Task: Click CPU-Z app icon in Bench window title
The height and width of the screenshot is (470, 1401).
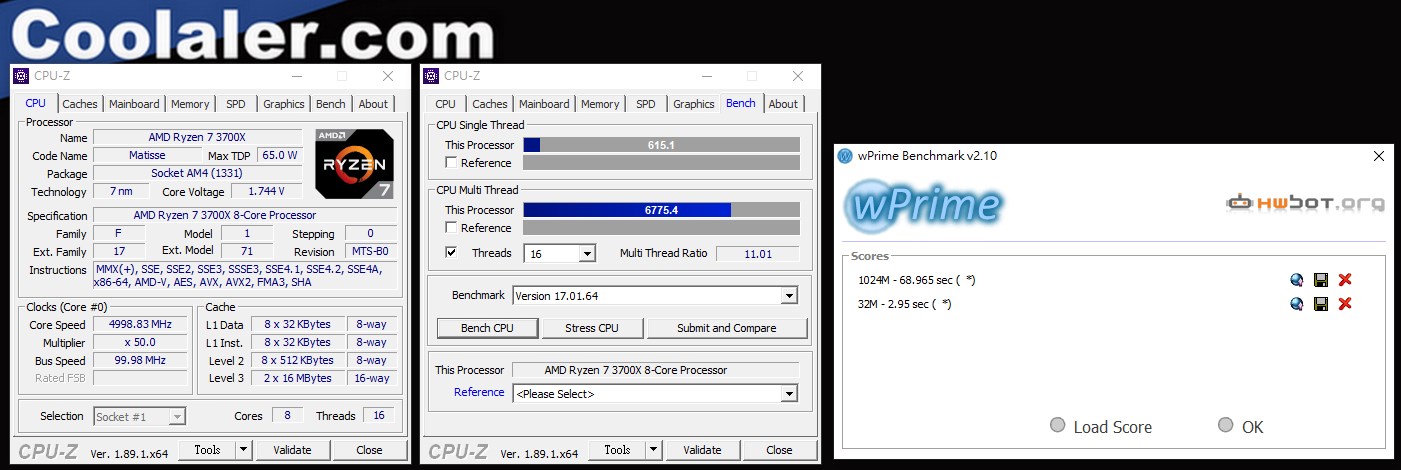Action: [431, 76]
